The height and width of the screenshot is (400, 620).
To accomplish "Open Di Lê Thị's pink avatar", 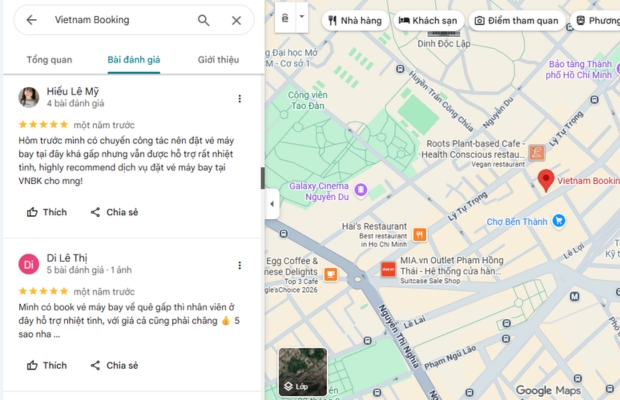I will tap(28, 264).
